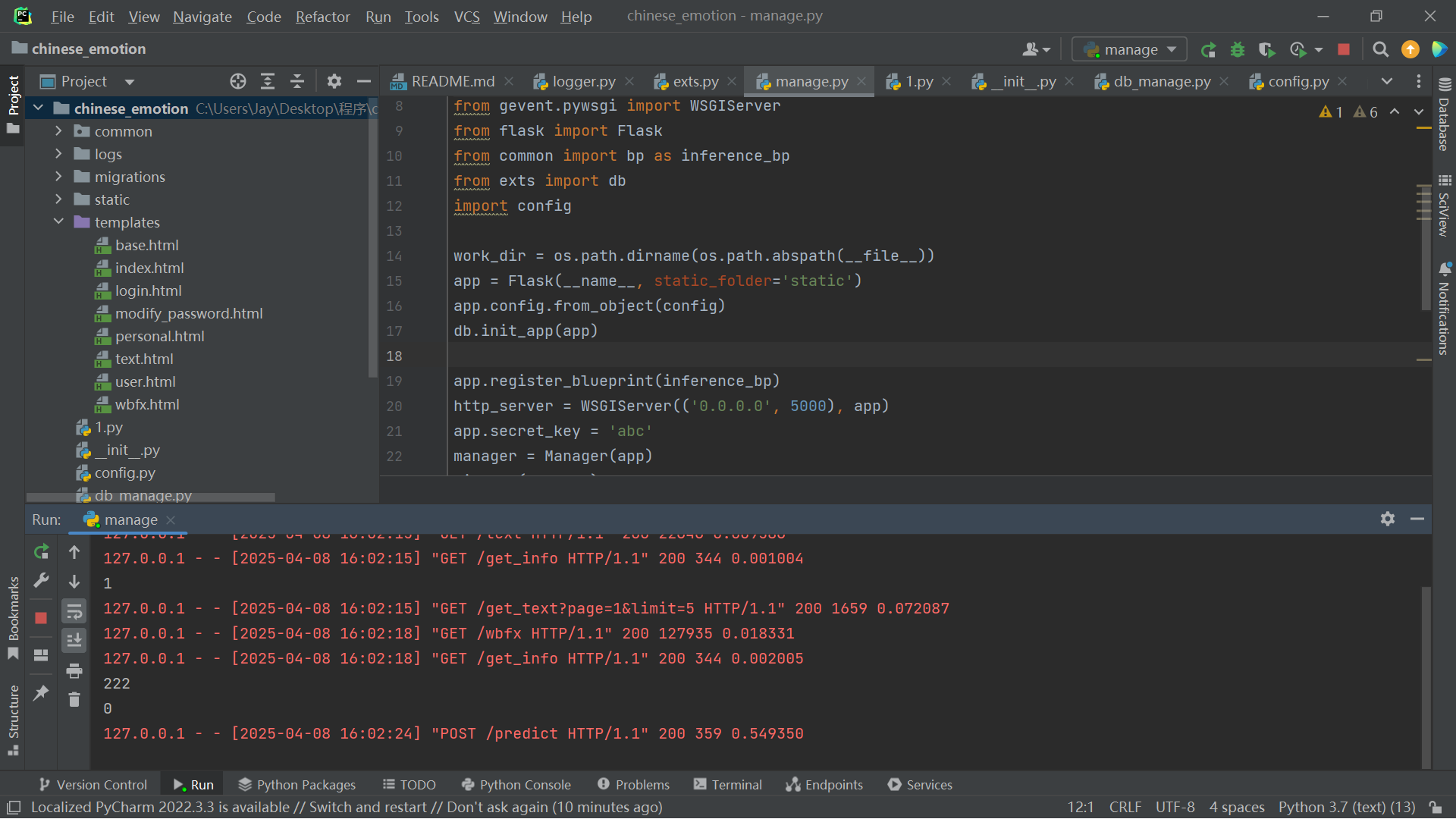Screen dimensions: 1456x819
Task: Expand all in Project tool window
Action: pos(268,81)
